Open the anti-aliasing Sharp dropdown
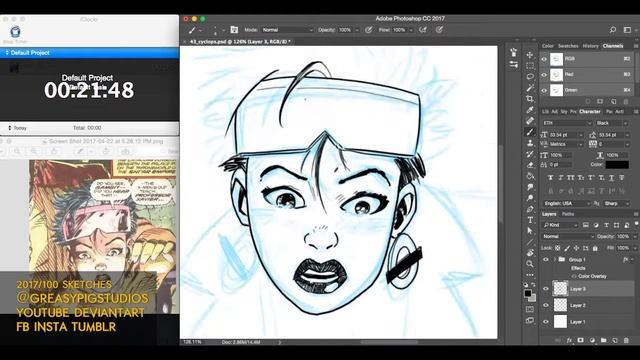 click(616, 203)
